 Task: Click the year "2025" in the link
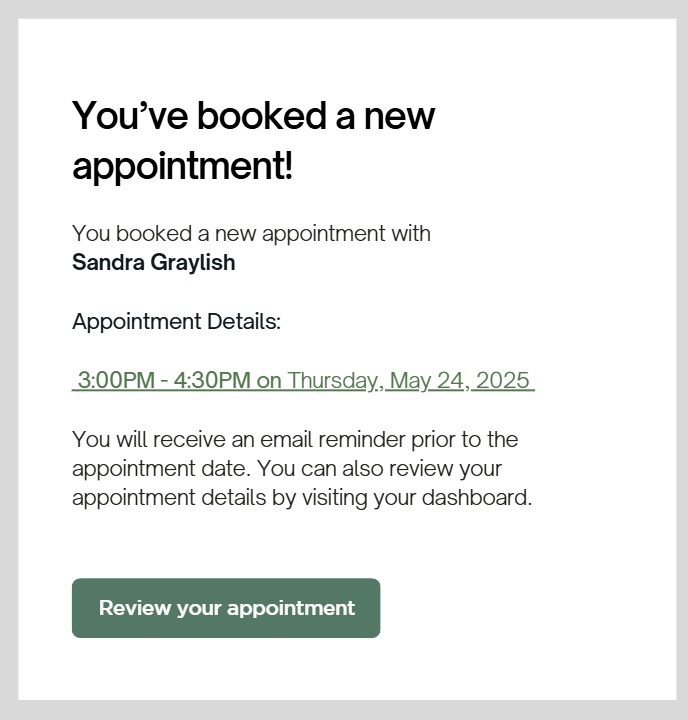(502, 381)
